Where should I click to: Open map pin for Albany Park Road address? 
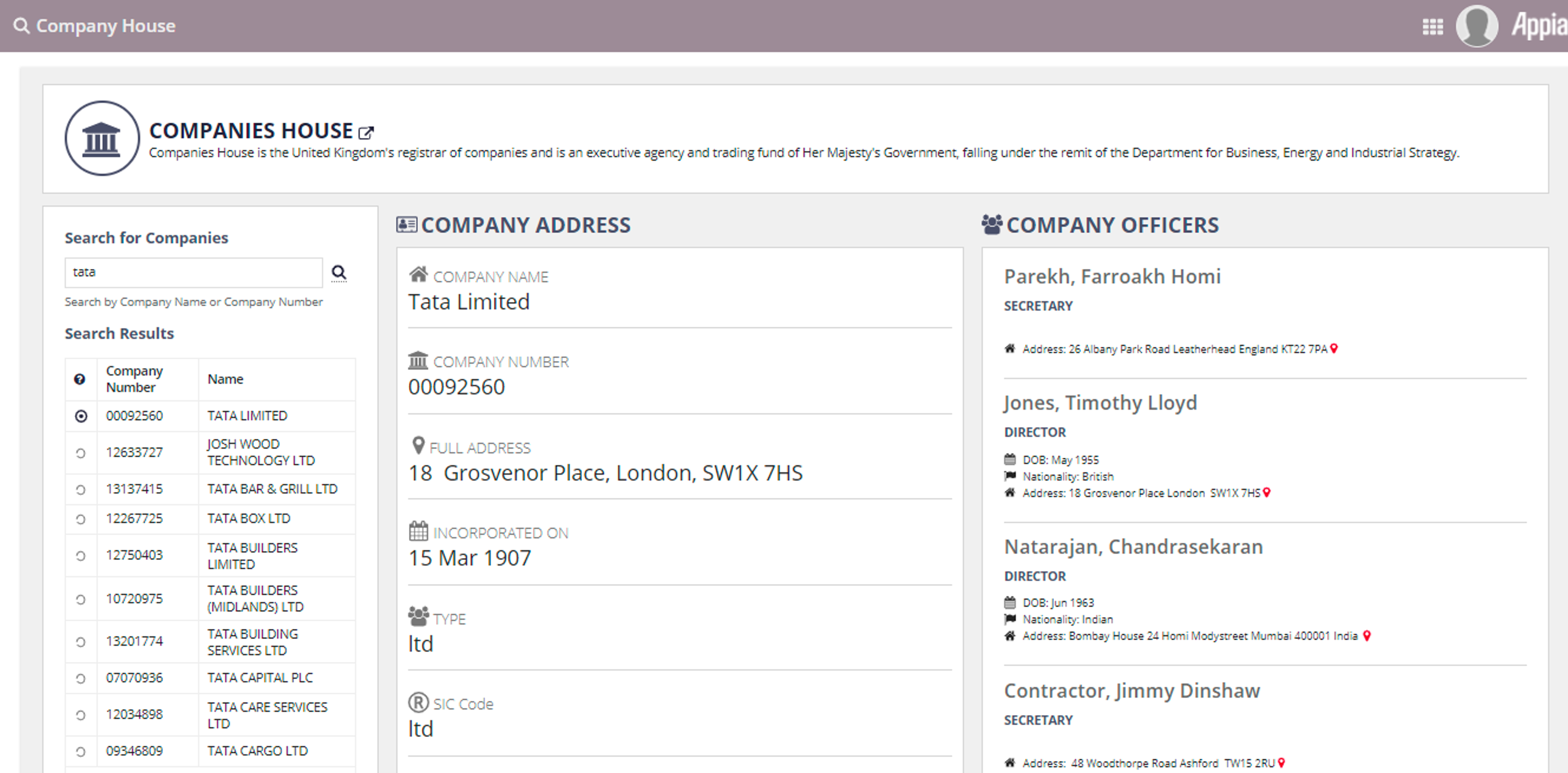1334,348
